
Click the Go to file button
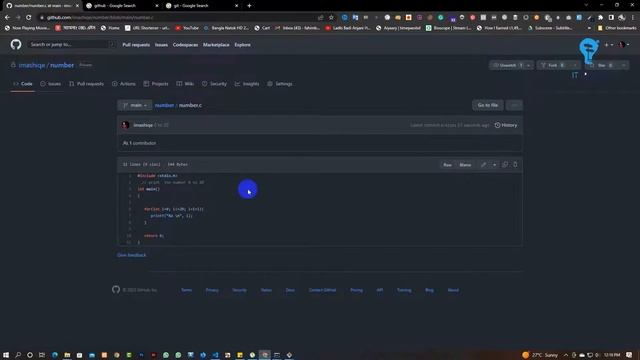point(488,105)
